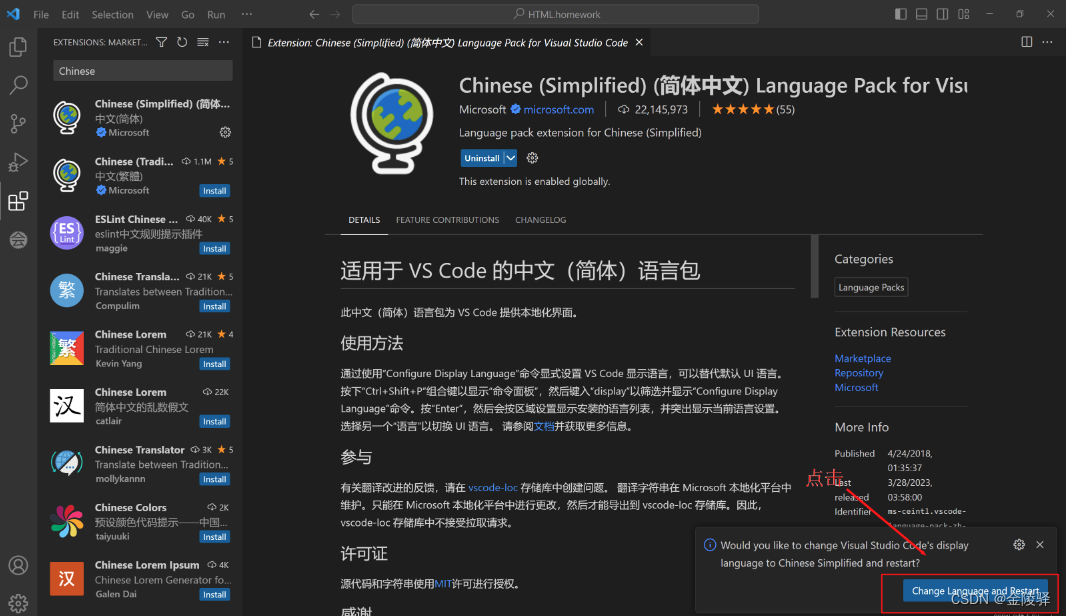1067x616 pixels.
Task: Click the extensions search field containing Chinese
Action: coord(142,71)
